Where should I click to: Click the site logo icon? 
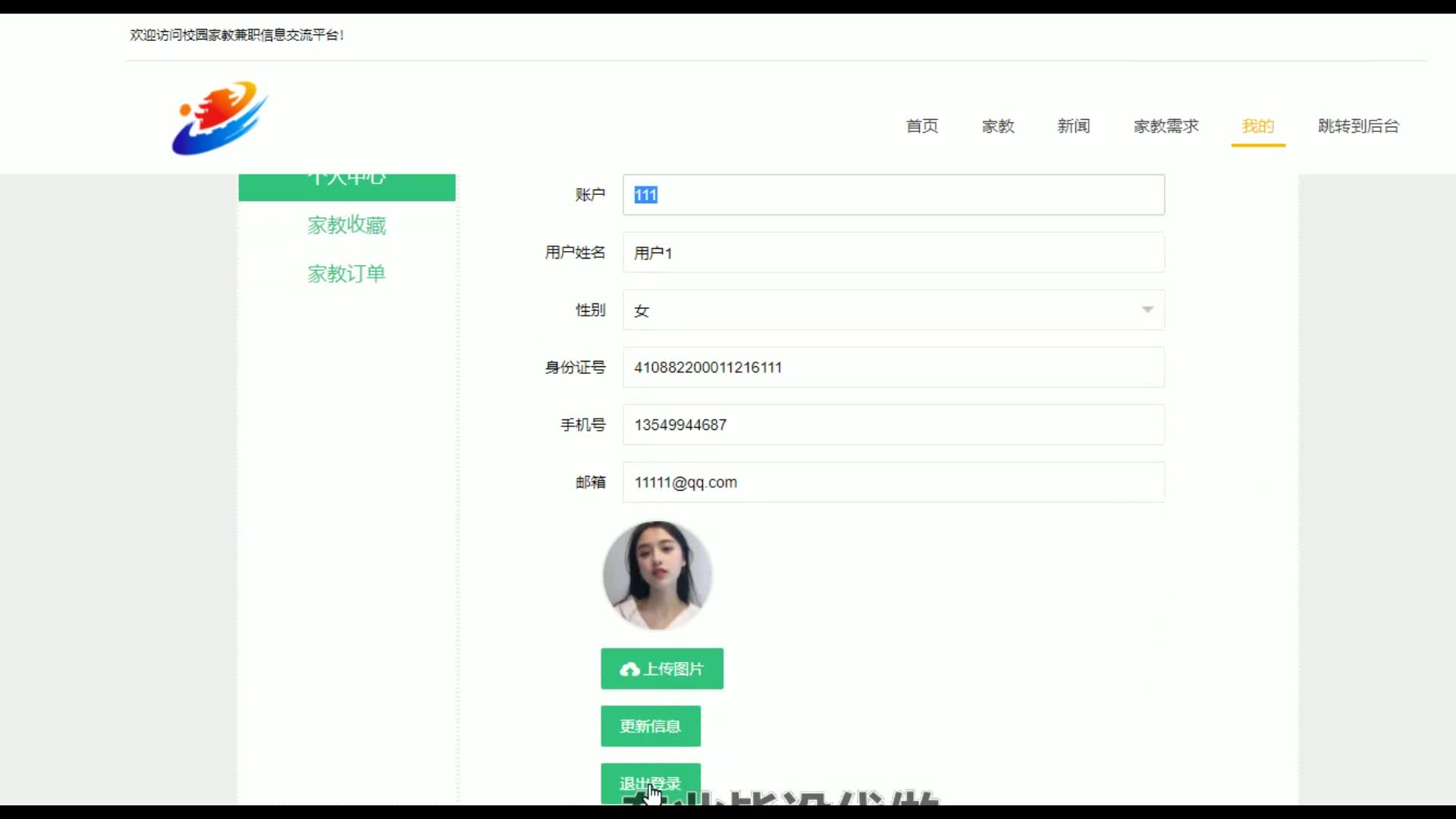coord(219,118)
